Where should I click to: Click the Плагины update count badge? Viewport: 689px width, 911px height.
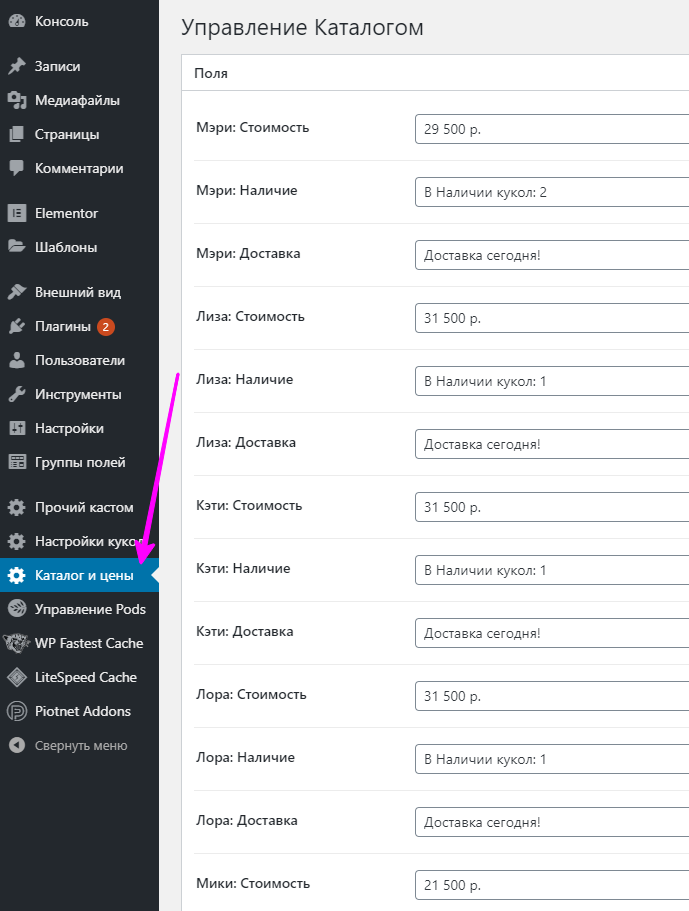coord(106,326)
